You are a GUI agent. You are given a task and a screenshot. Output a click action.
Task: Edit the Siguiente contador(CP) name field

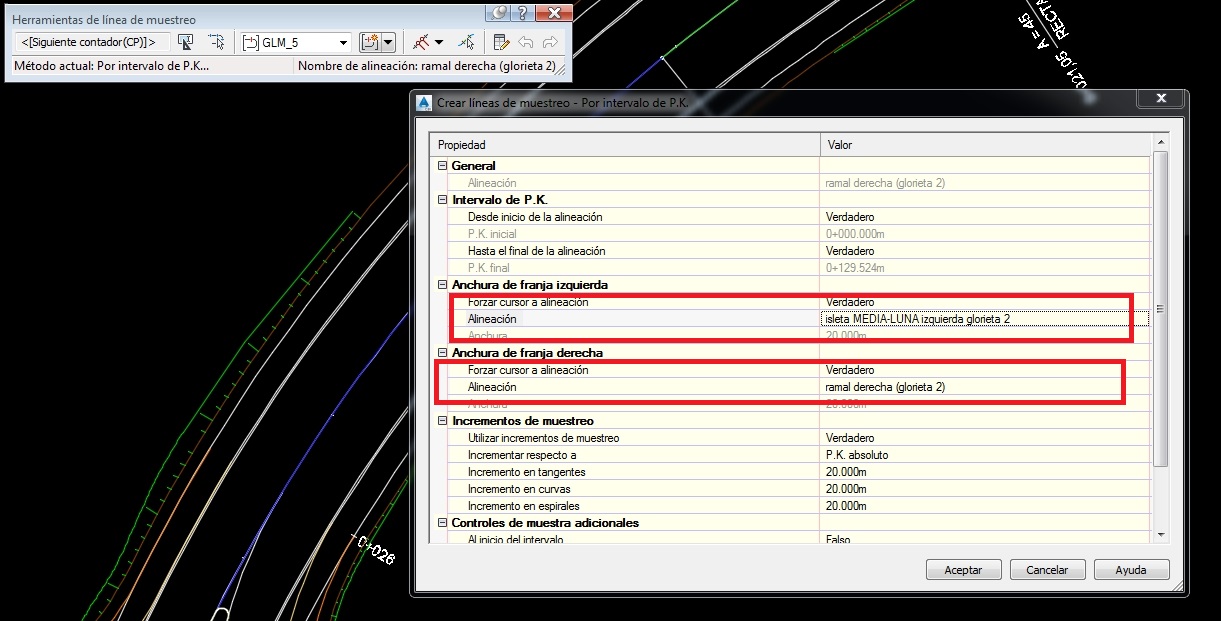pos(90,41)
